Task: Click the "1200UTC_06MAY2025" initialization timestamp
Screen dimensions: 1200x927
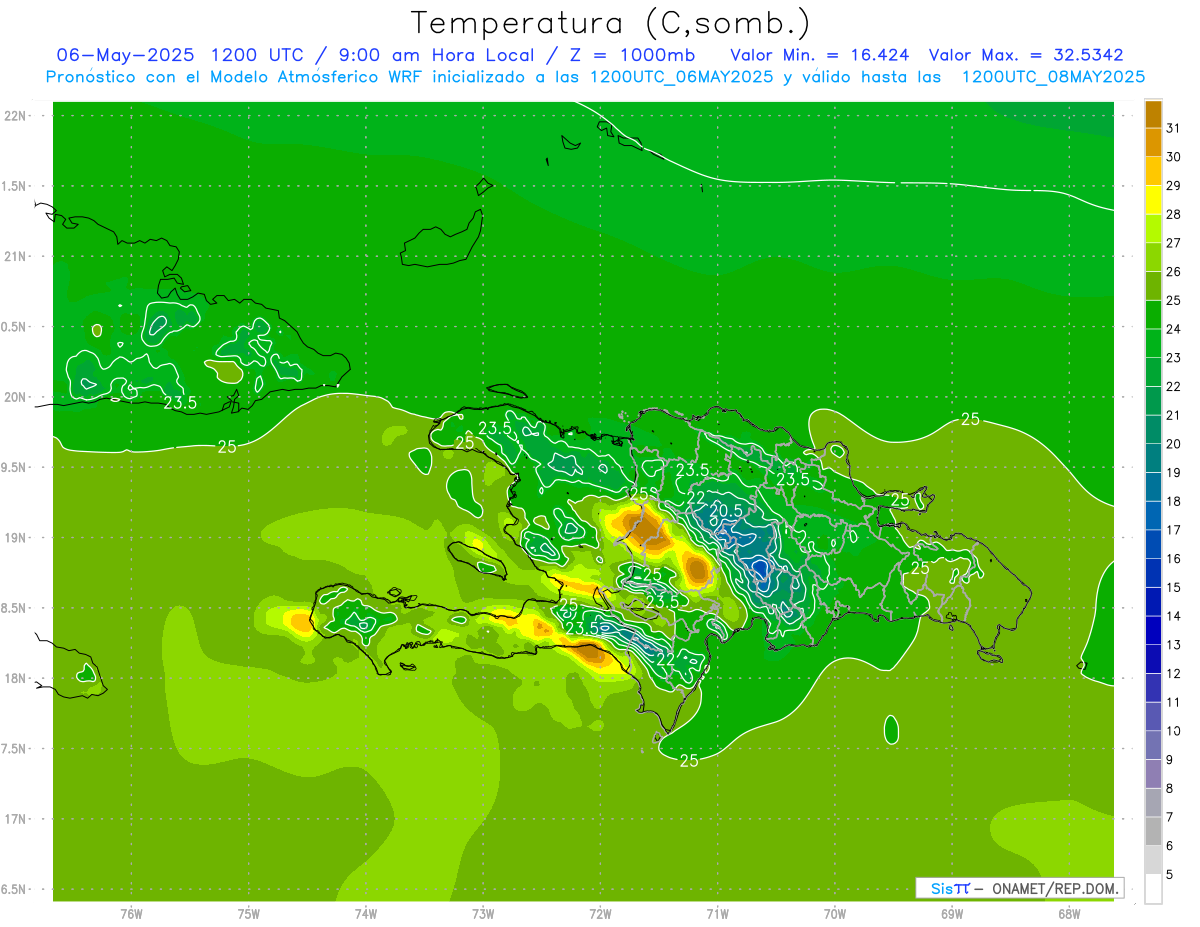Action: point(681,77)
